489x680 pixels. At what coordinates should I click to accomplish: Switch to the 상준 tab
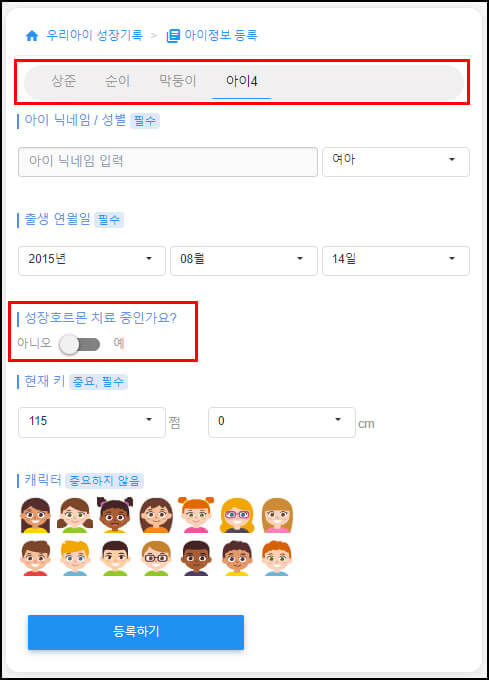64,81
